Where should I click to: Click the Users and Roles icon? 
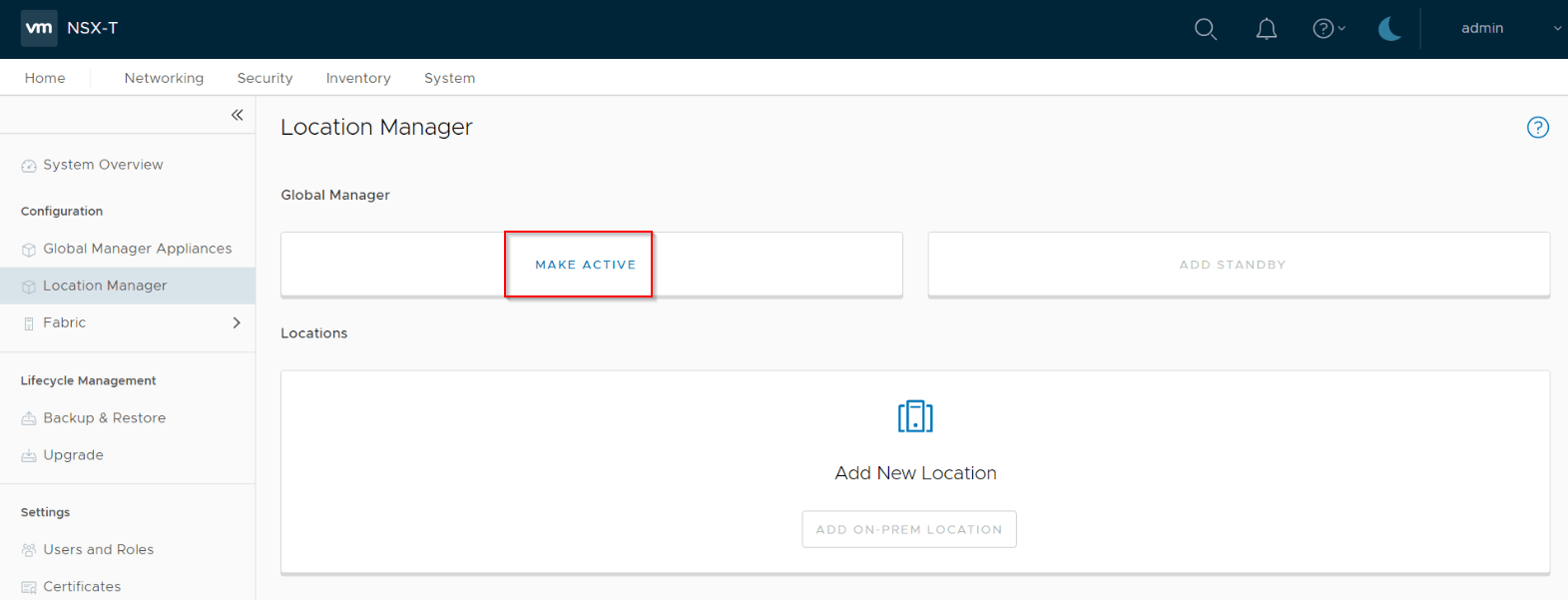29,550
